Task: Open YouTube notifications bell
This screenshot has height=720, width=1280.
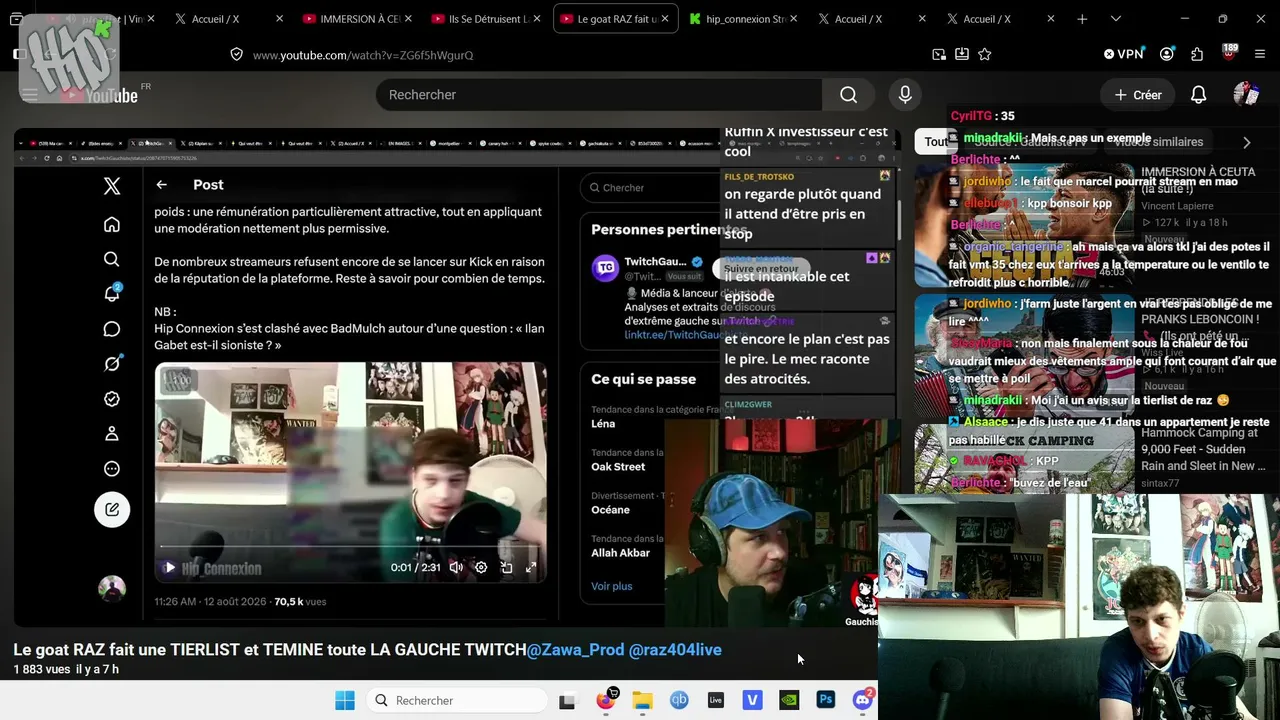Action: [x=1198, y=95]
